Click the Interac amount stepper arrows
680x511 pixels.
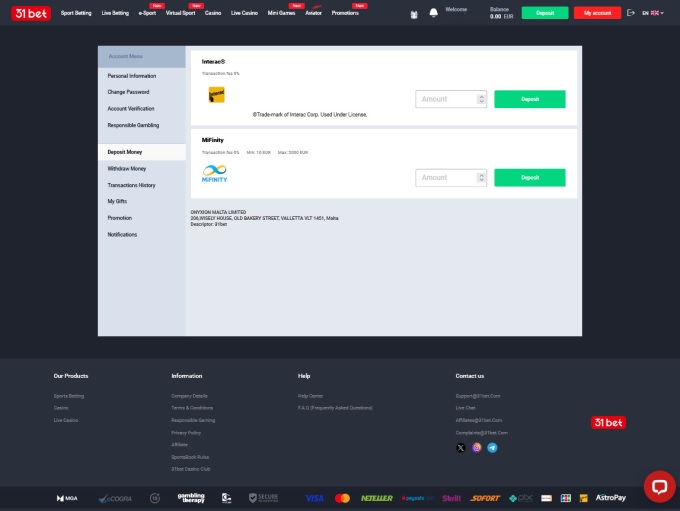click(x=482, y=99)
